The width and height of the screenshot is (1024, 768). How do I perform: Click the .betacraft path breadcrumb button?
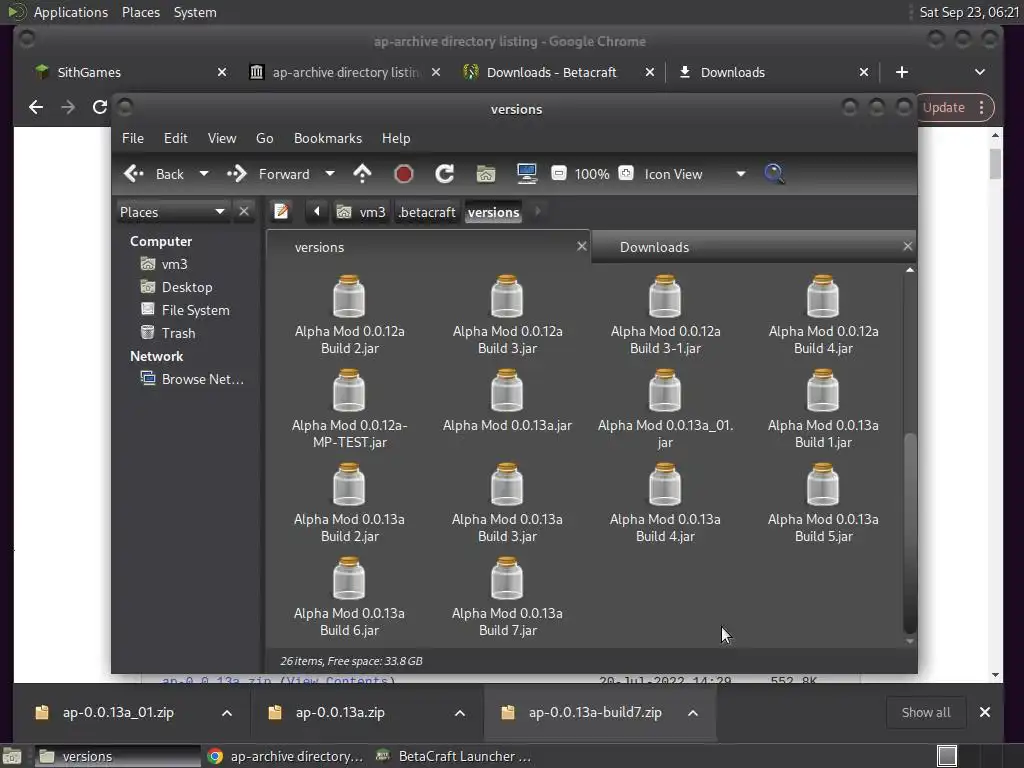click(x=427, y=212)
